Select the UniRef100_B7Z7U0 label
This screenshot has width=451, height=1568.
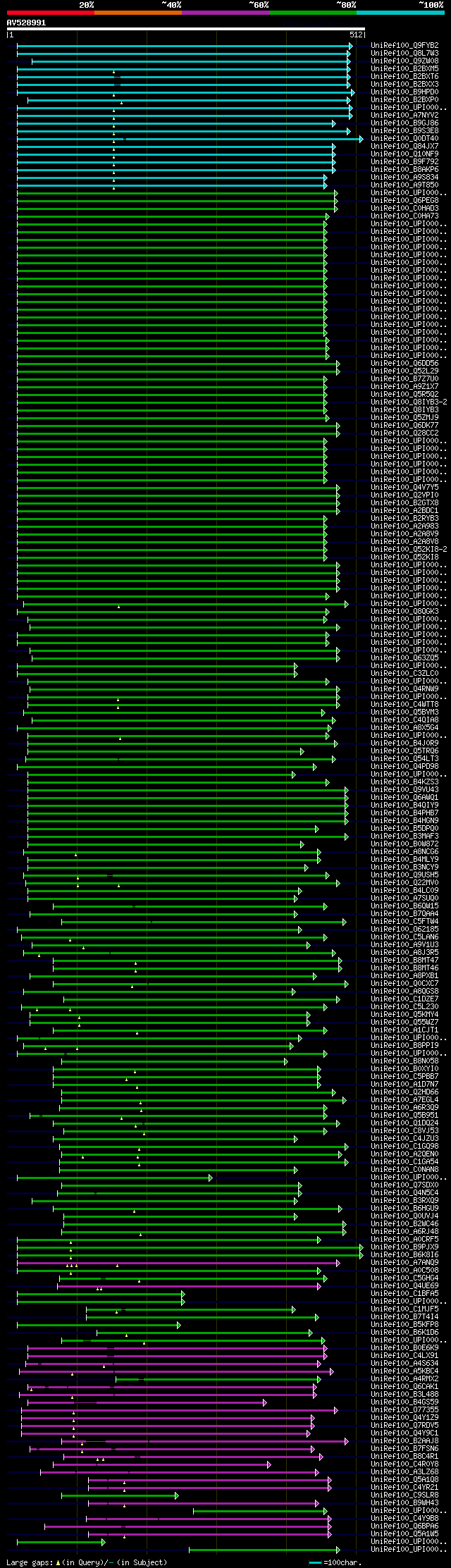point(404,379)
